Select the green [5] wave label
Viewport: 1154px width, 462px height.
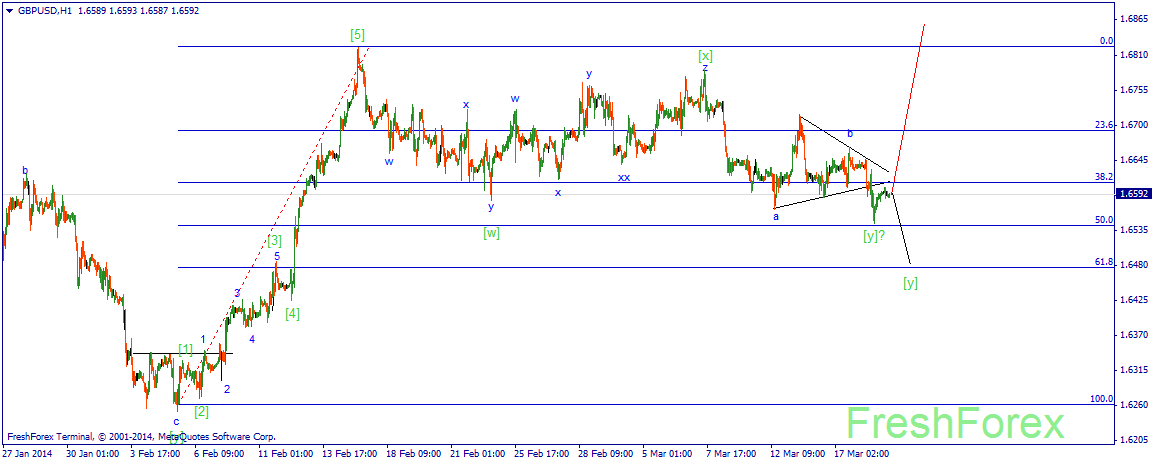point(358,34)
